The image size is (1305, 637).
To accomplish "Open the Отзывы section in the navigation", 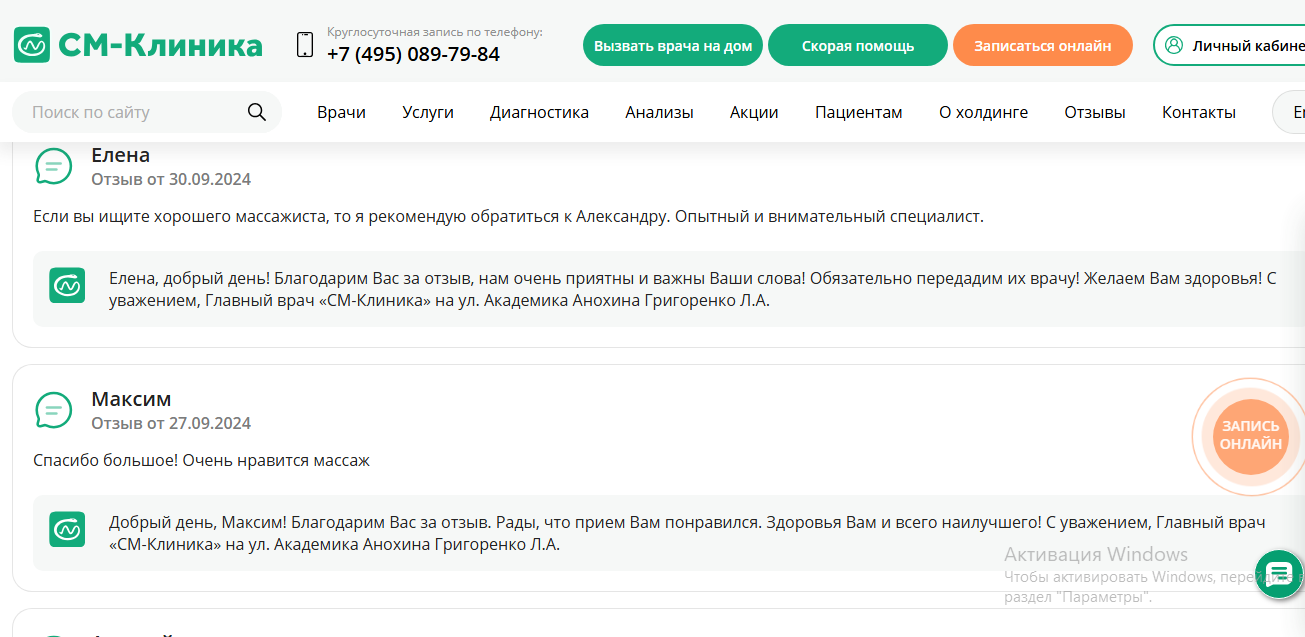I will 1094,112.
